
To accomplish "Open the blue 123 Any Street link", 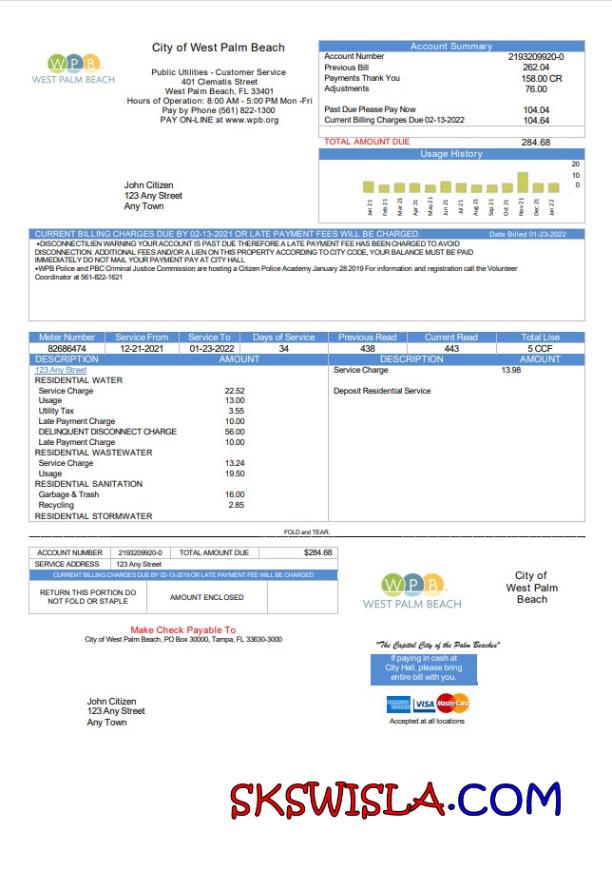I will (61, 370).
